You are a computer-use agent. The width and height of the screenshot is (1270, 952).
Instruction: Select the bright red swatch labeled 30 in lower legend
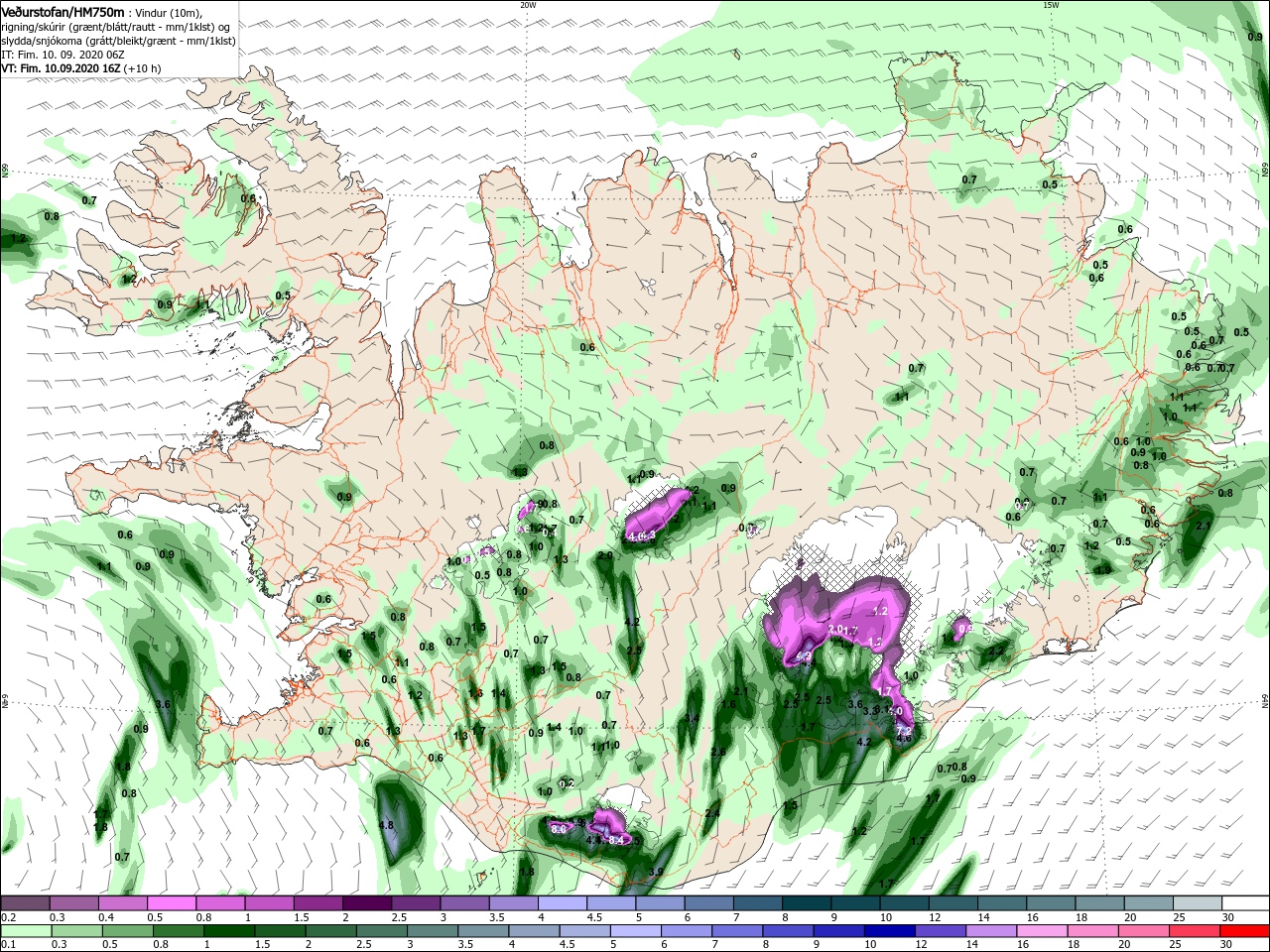[x=1243, y=931]
